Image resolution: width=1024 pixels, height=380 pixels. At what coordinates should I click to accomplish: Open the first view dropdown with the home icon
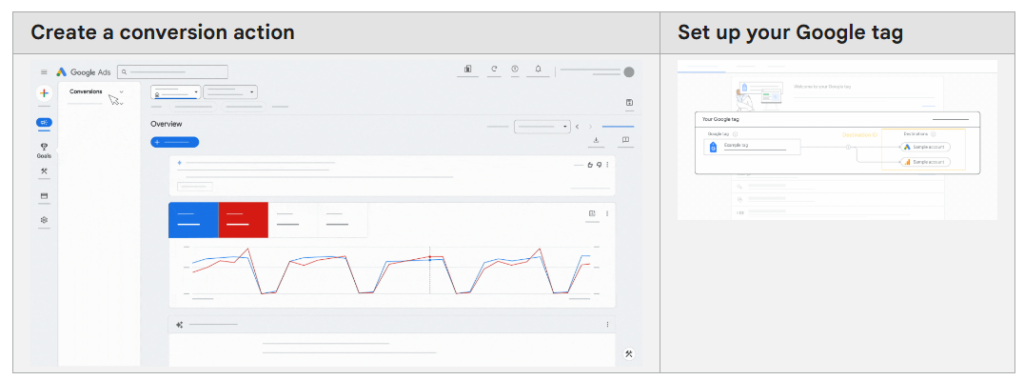tap(176, 92)
